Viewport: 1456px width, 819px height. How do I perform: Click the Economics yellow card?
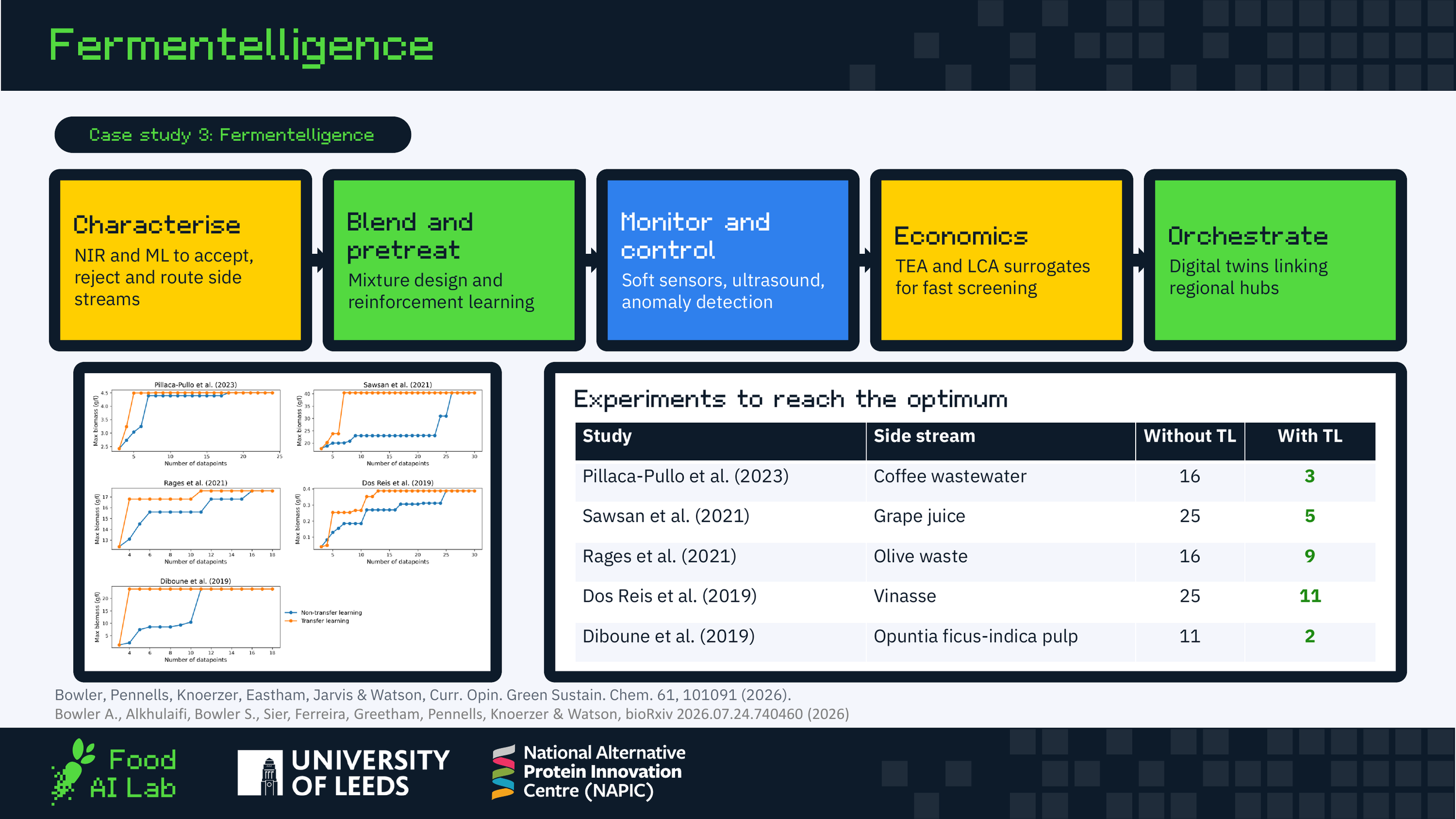point(1002,260)
